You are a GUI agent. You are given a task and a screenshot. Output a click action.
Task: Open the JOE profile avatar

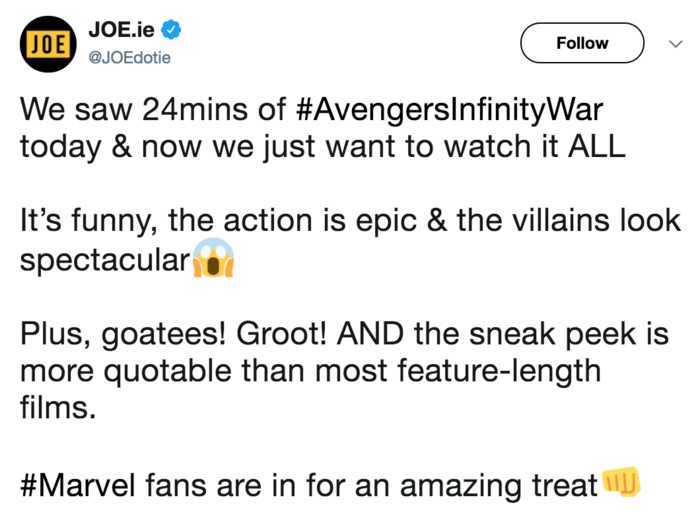(x=48, y=44)
